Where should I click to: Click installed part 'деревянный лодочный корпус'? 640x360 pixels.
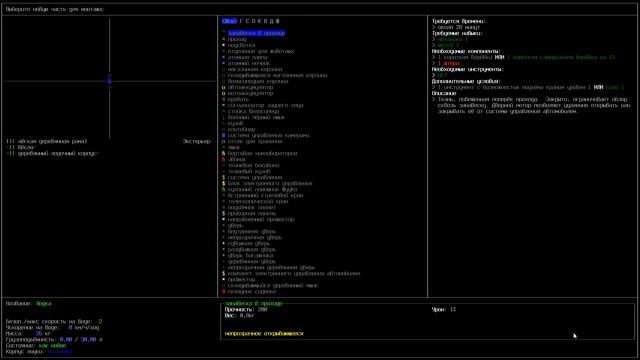coord(58,153)
